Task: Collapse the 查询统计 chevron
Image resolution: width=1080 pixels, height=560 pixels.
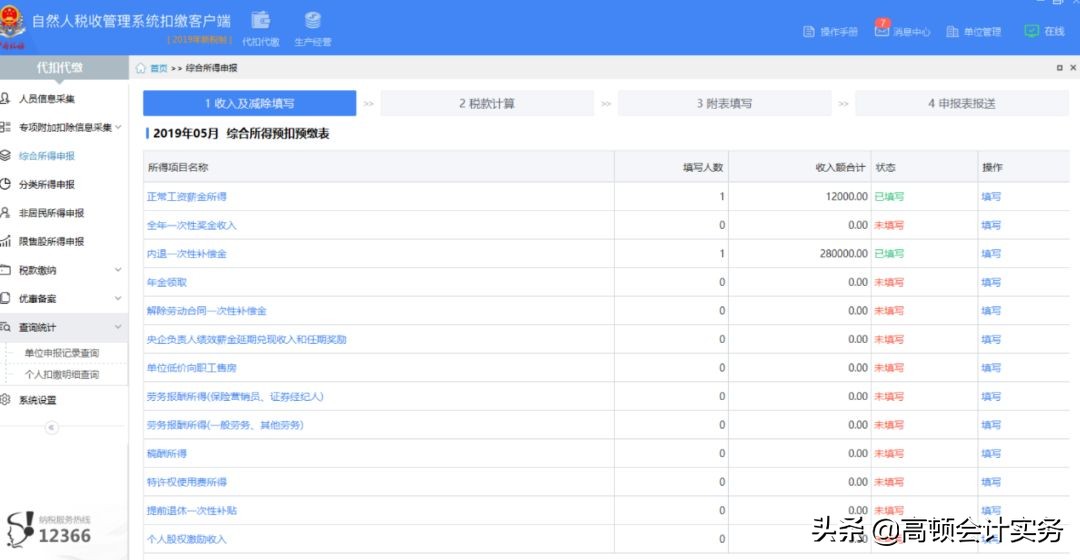Action: [118, 327]
